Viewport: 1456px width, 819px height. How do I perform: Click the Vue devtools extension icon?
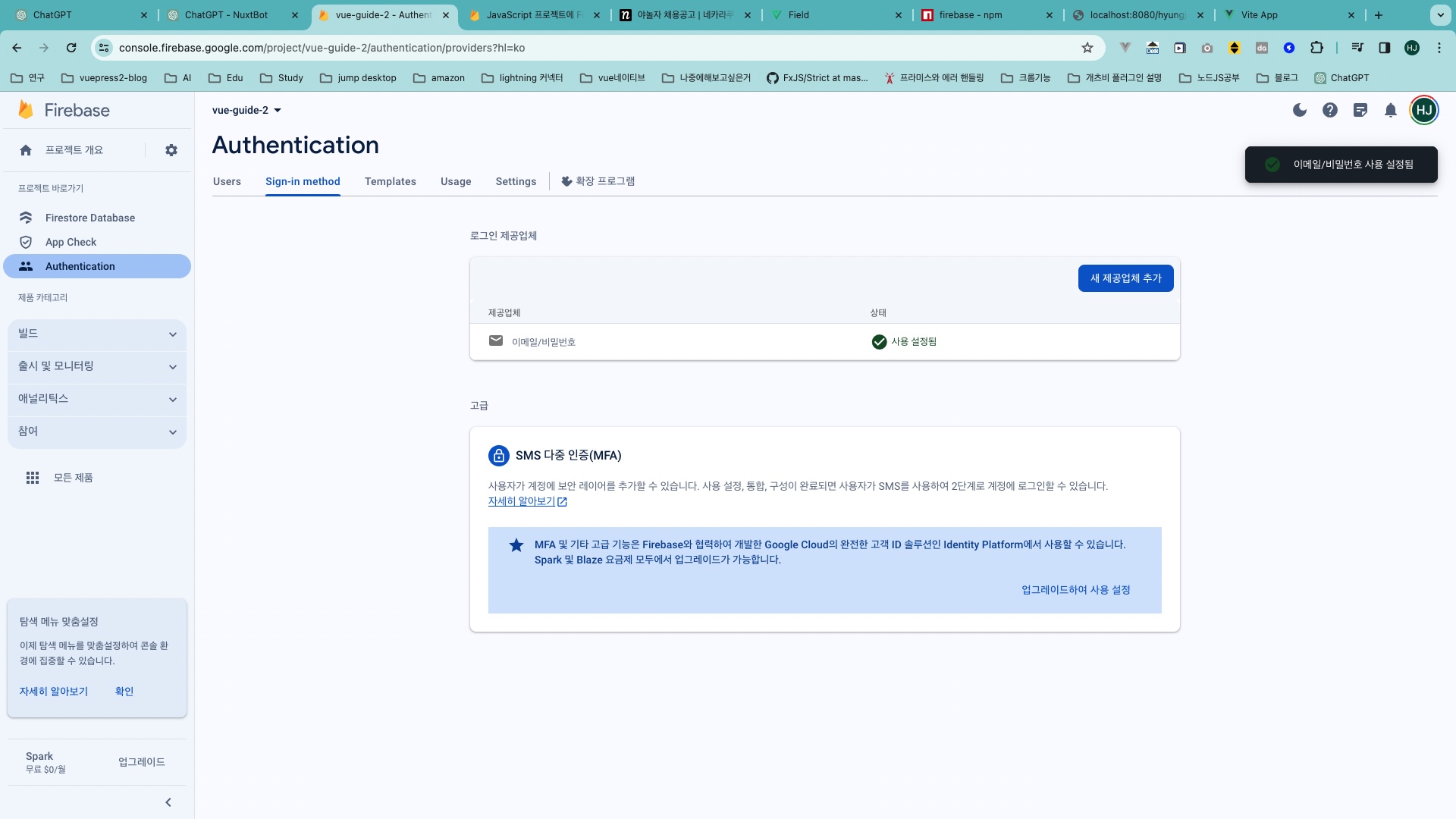coord(1125,48)
